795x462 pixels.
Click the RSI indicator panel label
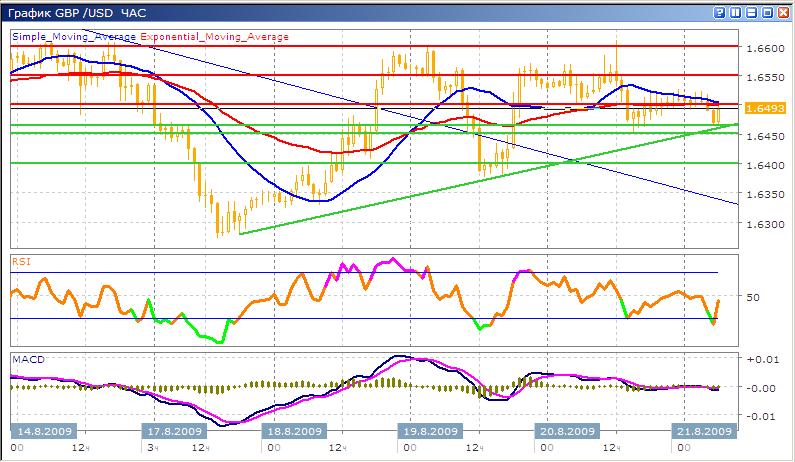tap(20, 260)
